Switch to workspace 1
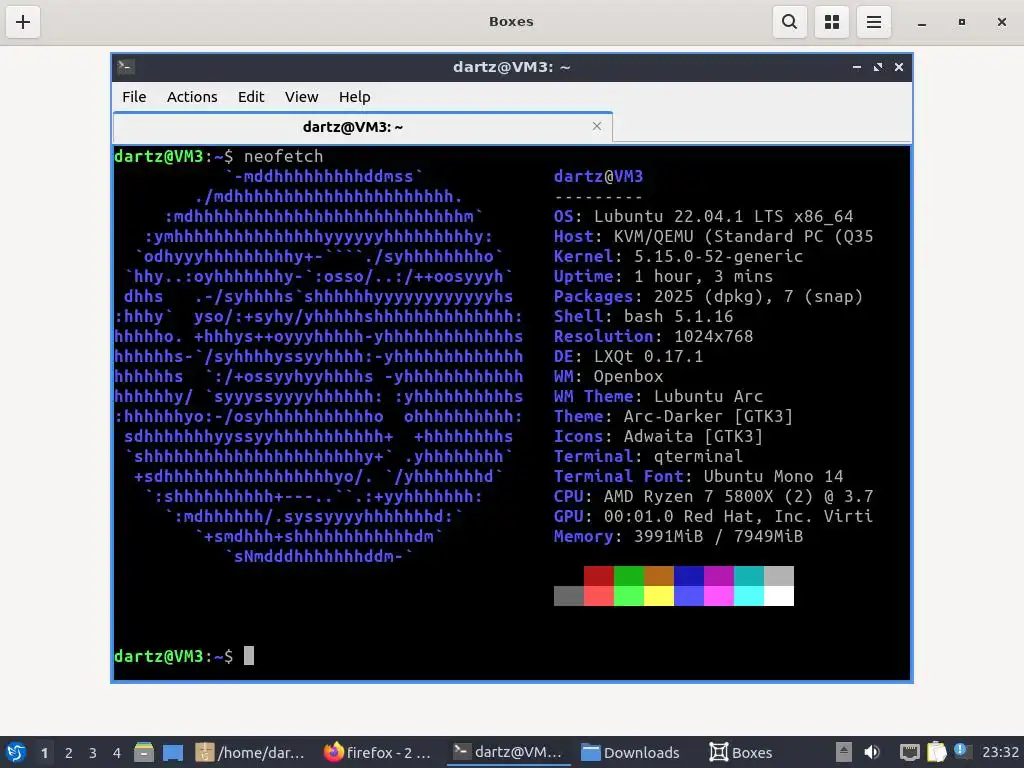This screenshot has height=768, width=1024. pyautogui.click(x=44, y=753)
